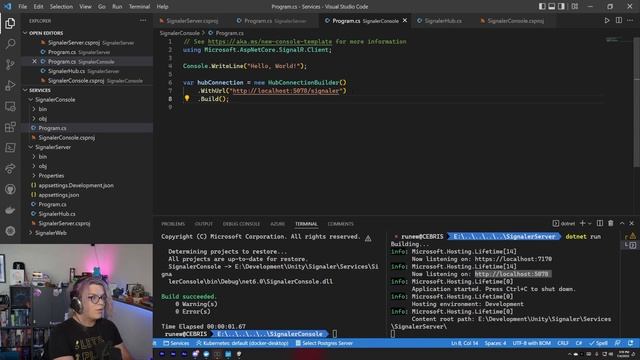
Task: Click Ln 8, Col 14 status entry
Action: (x=464, y=343)
